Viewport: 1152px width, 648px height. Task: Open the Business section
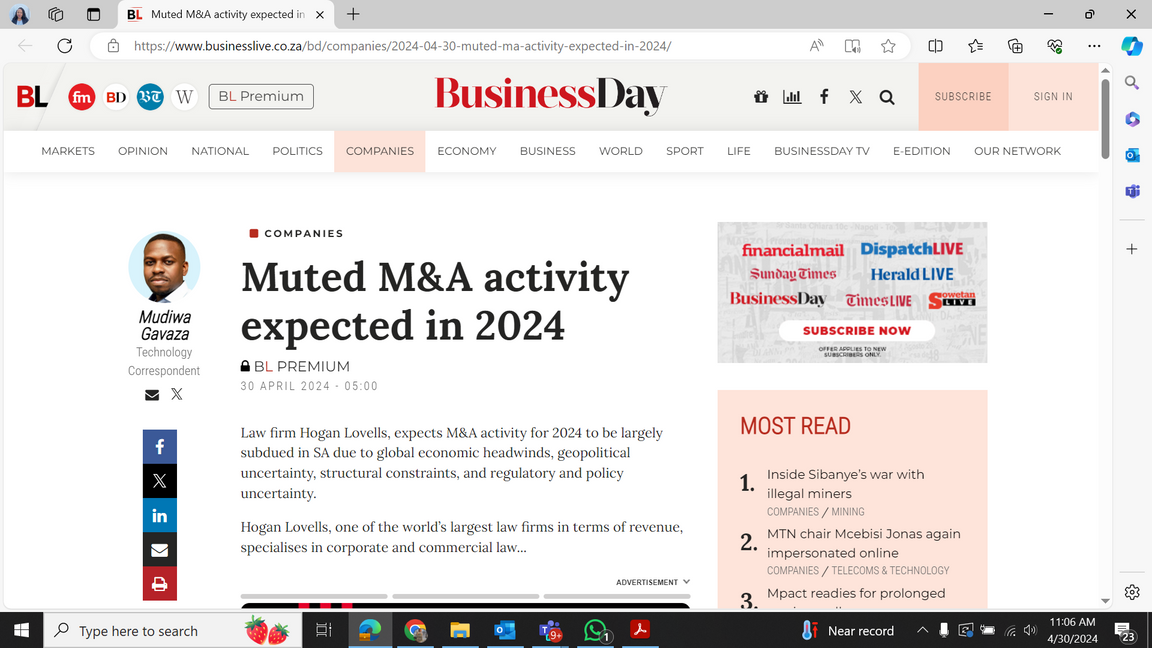pyautogui.click(x=547, y=151)
